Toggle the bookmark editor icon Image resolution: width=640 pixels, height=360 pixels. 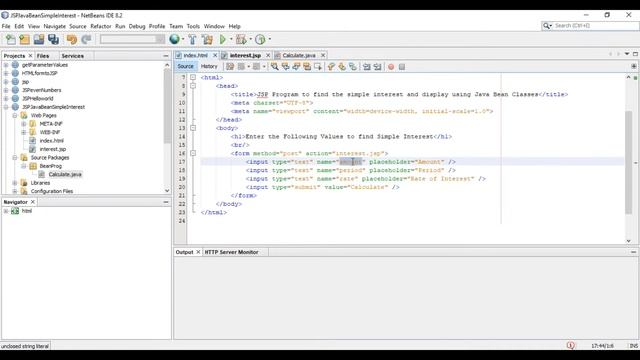[x=353, y=67]
